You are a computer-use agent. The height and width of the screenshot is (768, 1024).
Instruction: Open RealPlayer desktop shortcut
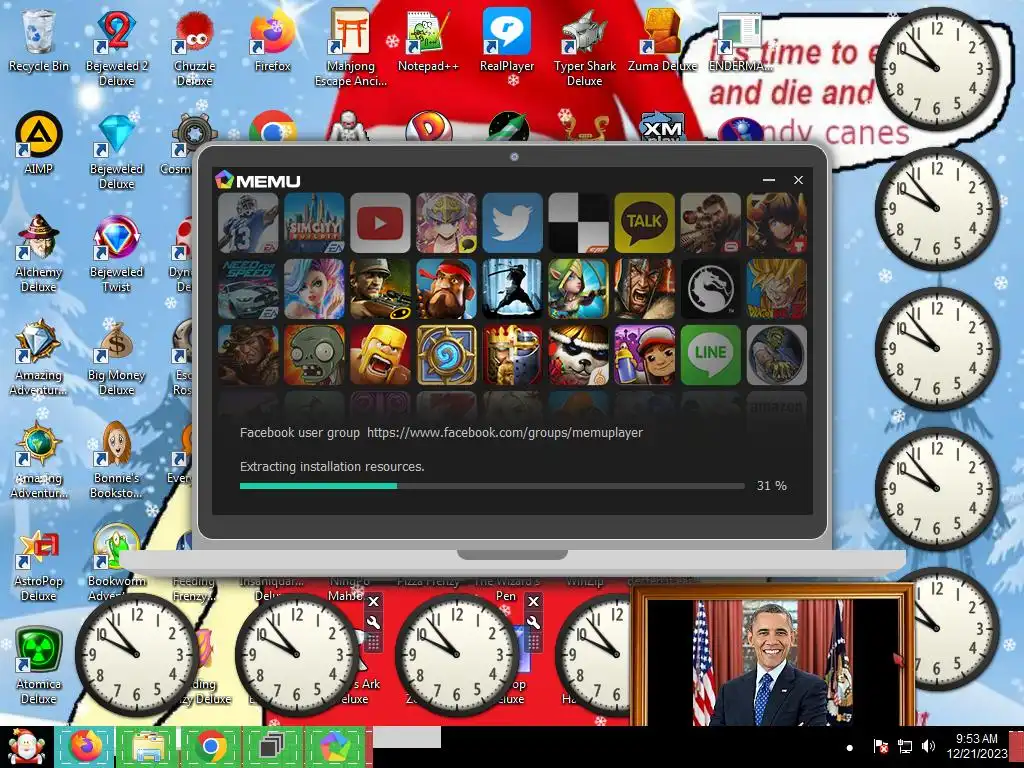507,40
